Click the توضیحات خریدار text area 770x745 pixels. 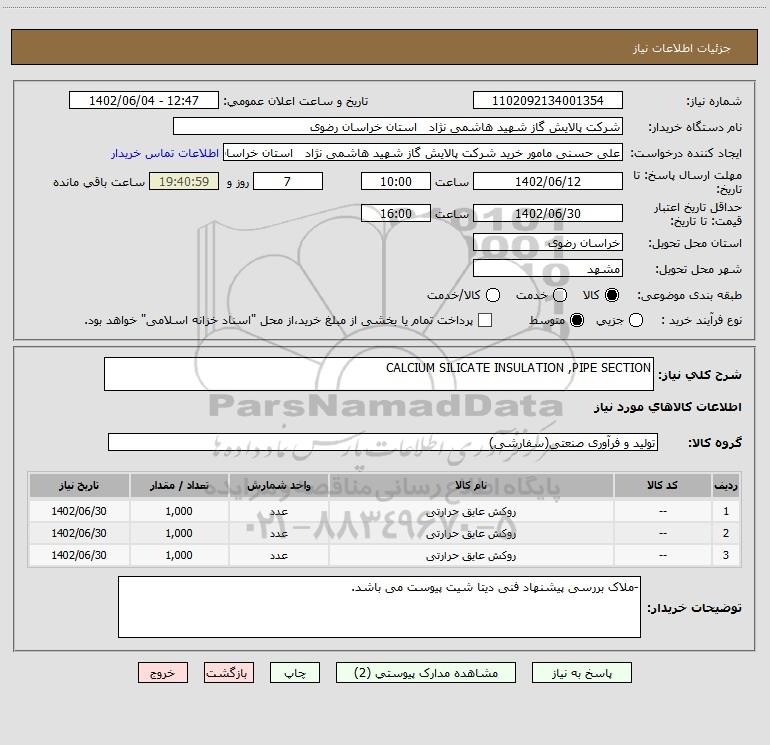click(x=379, y=606)
